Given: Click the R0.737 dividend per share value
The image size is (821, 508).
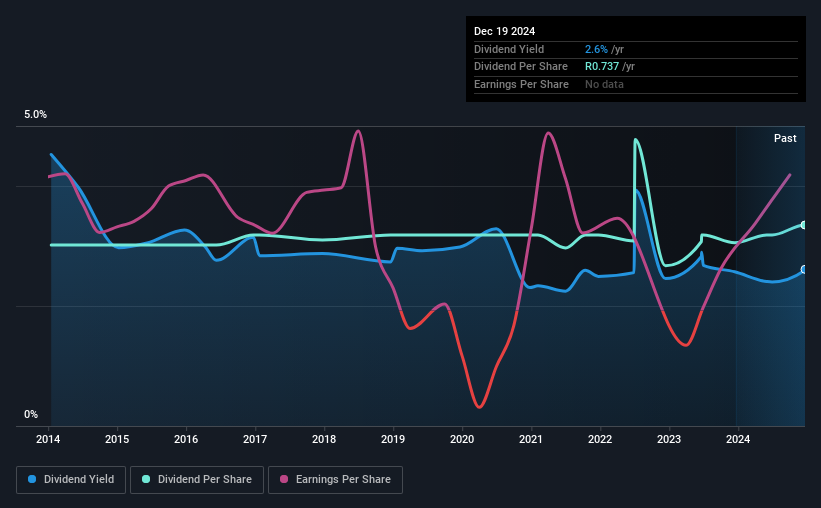Looking at the screenshot, I should [x=602, y=67].
